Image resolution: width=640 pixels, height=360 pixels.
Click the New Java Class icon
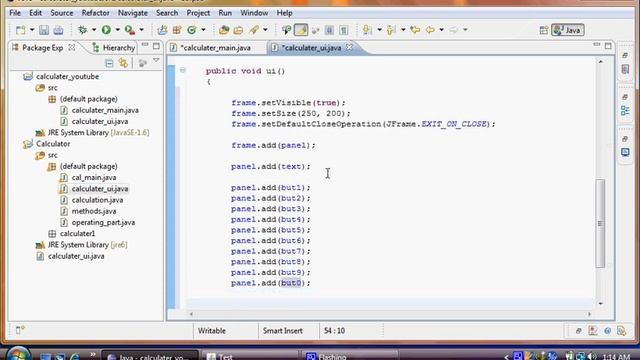191,30
